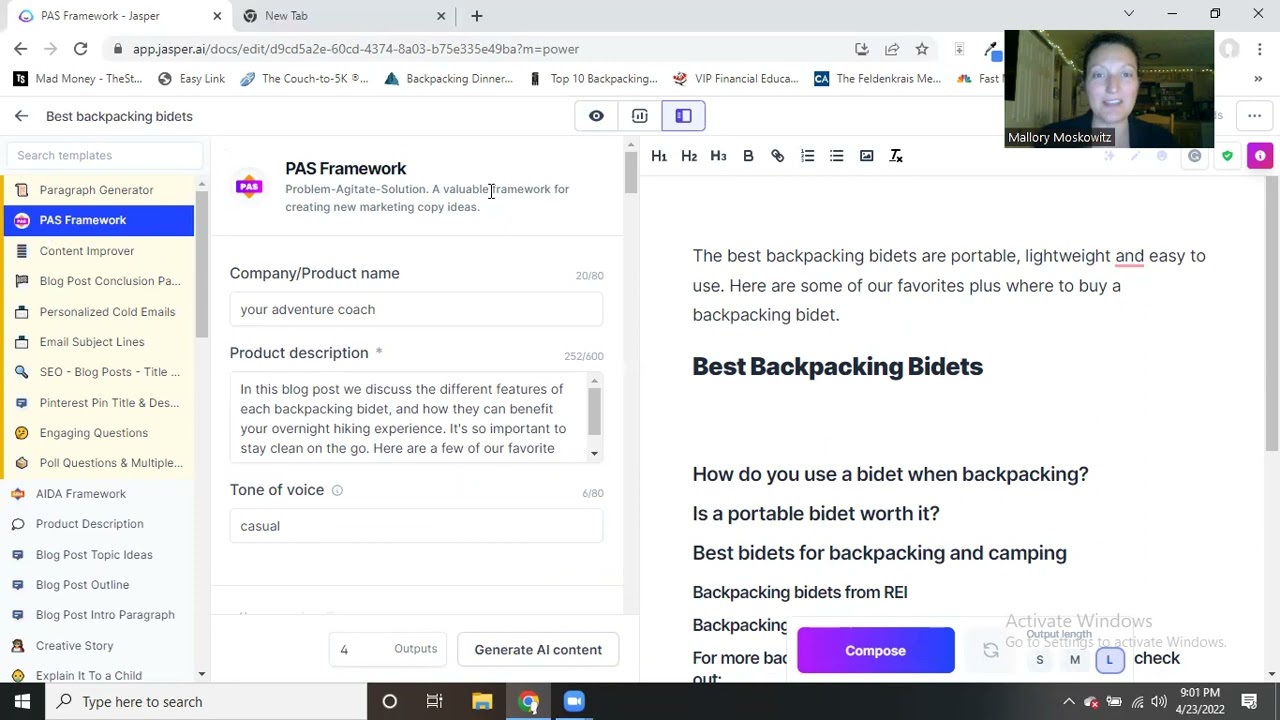This screenshot has width=1280, height=720.
Task: Open File Explorer from the taskbar
Action: tap(482, 702)
